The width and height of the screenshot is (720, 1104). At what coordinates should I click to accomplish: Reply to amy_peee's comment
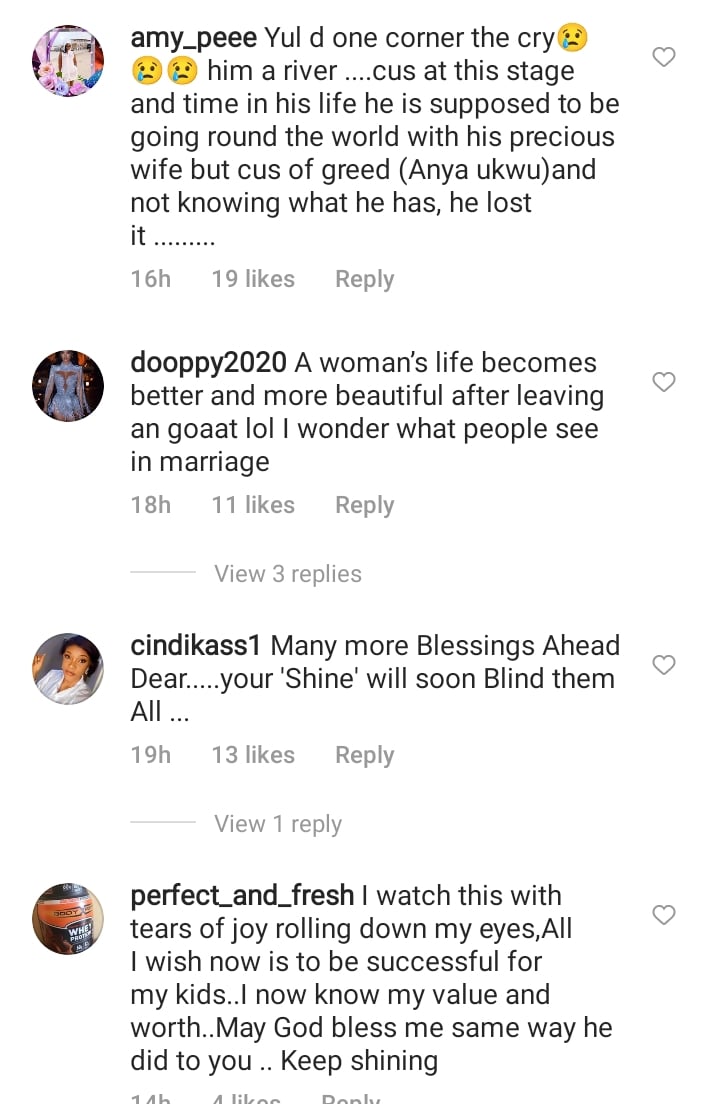(364, 279)
